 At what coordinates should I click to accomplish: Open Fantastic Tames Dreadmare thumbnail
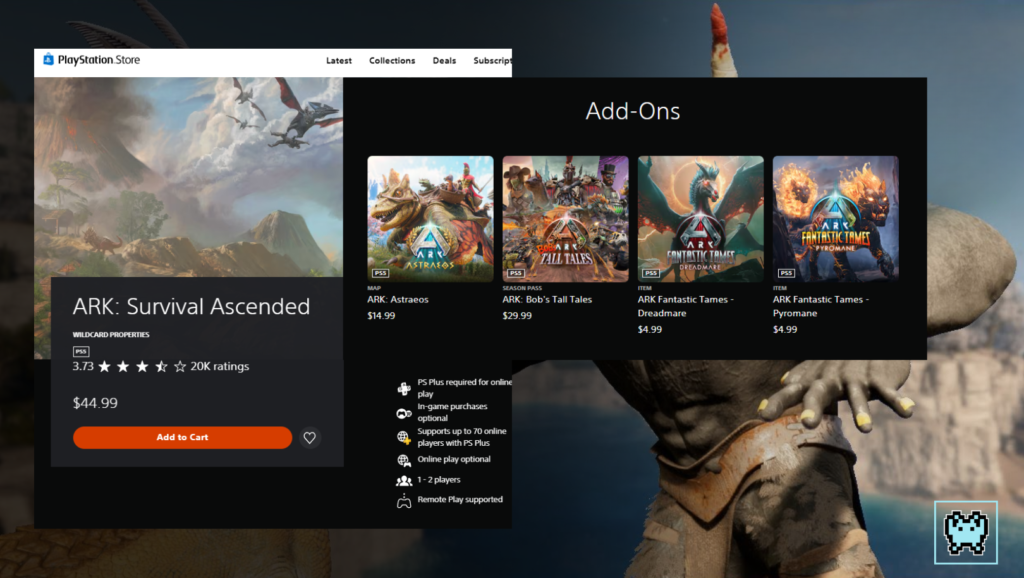[x=701, y=219]
